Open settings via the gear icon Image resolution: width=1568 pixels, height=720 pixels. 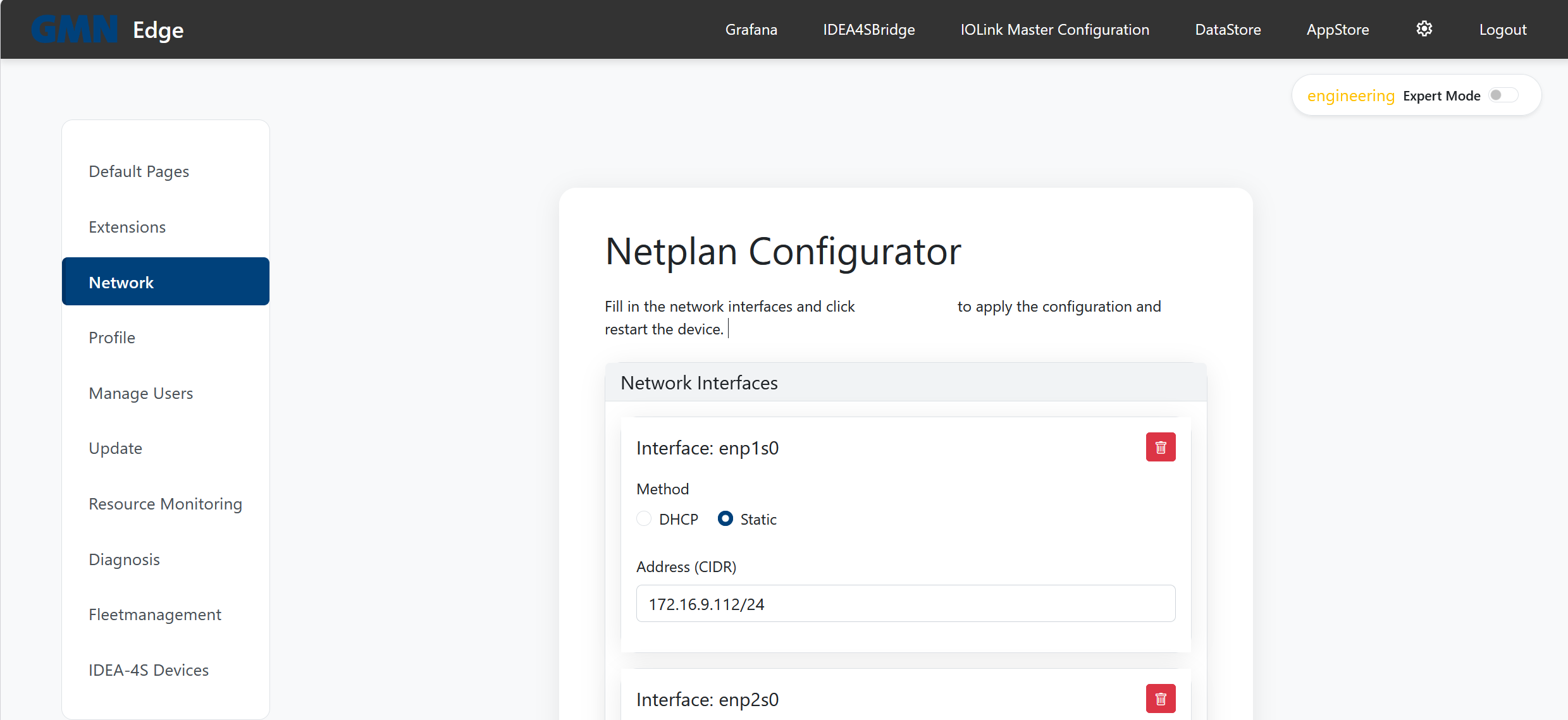[x=1424, y=29]
